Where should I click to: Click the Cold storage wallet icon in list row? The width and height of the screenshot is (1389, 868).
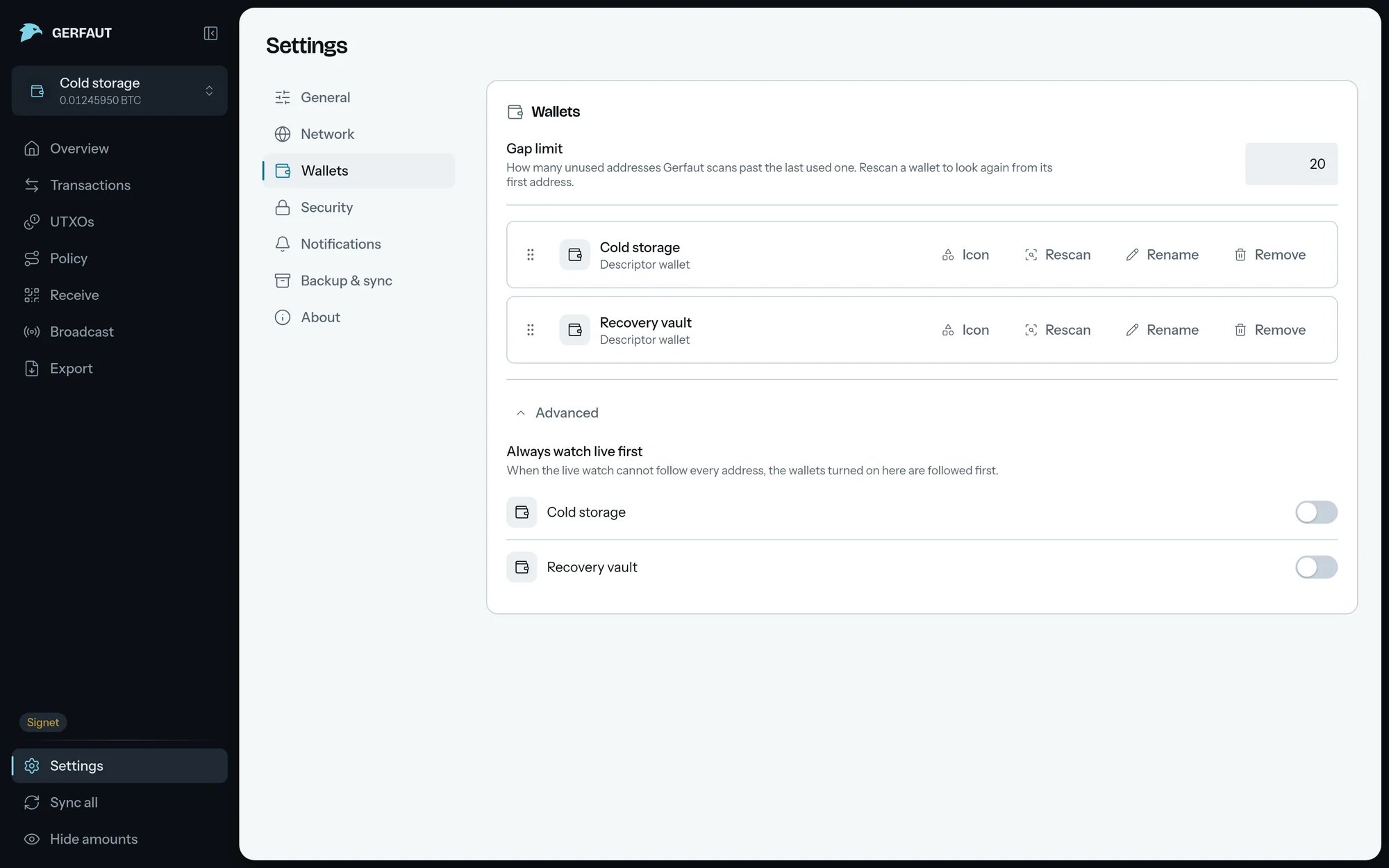coord(575,255)
